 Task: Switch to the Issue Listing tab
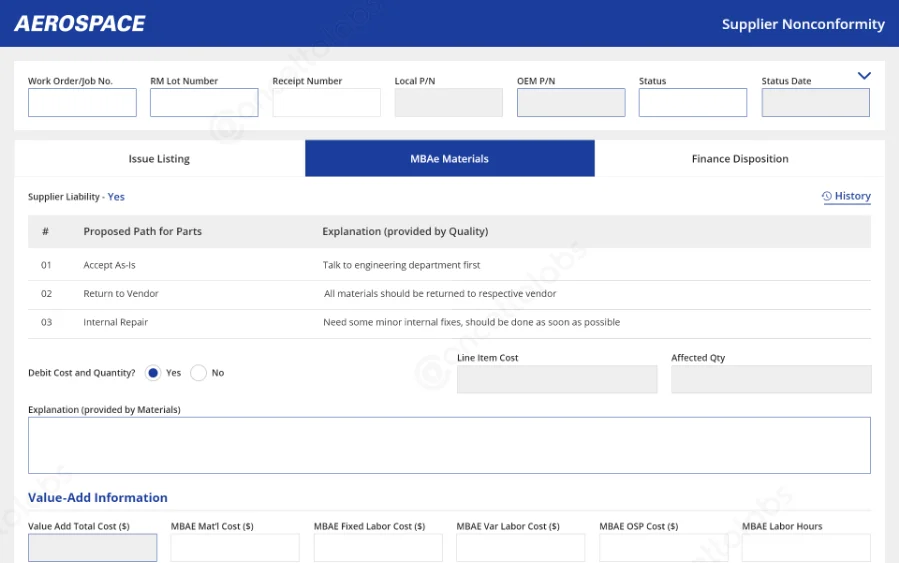point(159,159)
